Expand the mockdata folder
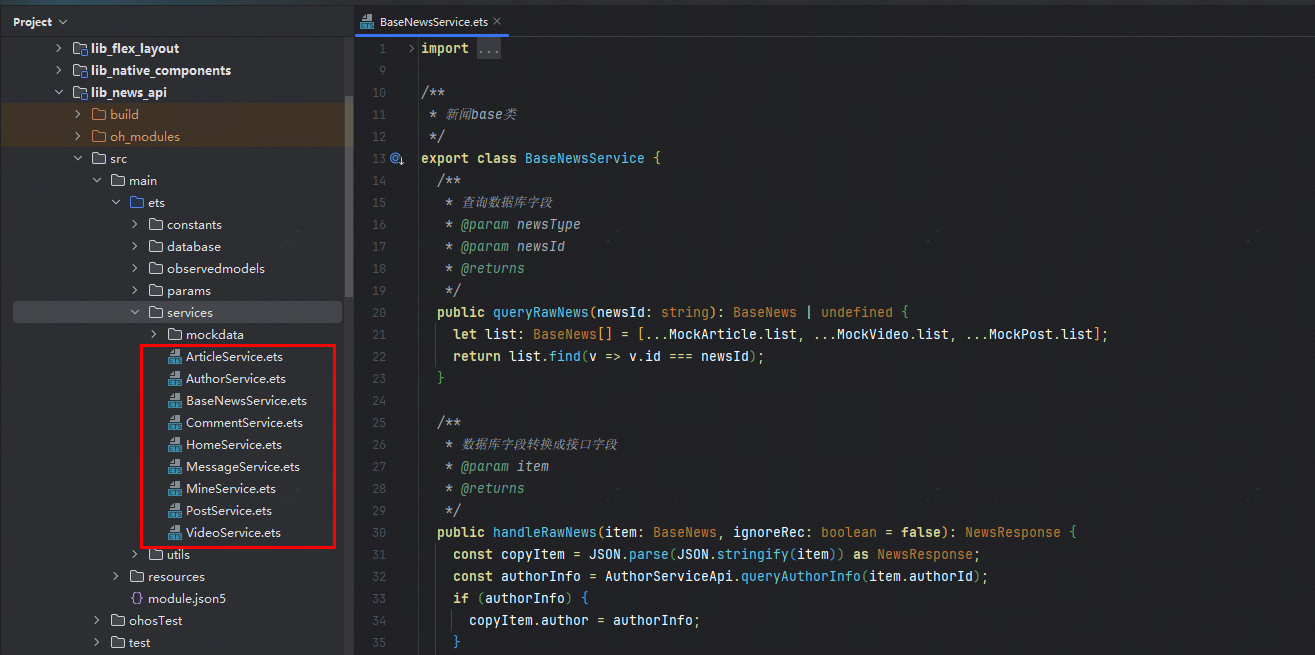1315x655 pixels. click(x=153, y=335)
